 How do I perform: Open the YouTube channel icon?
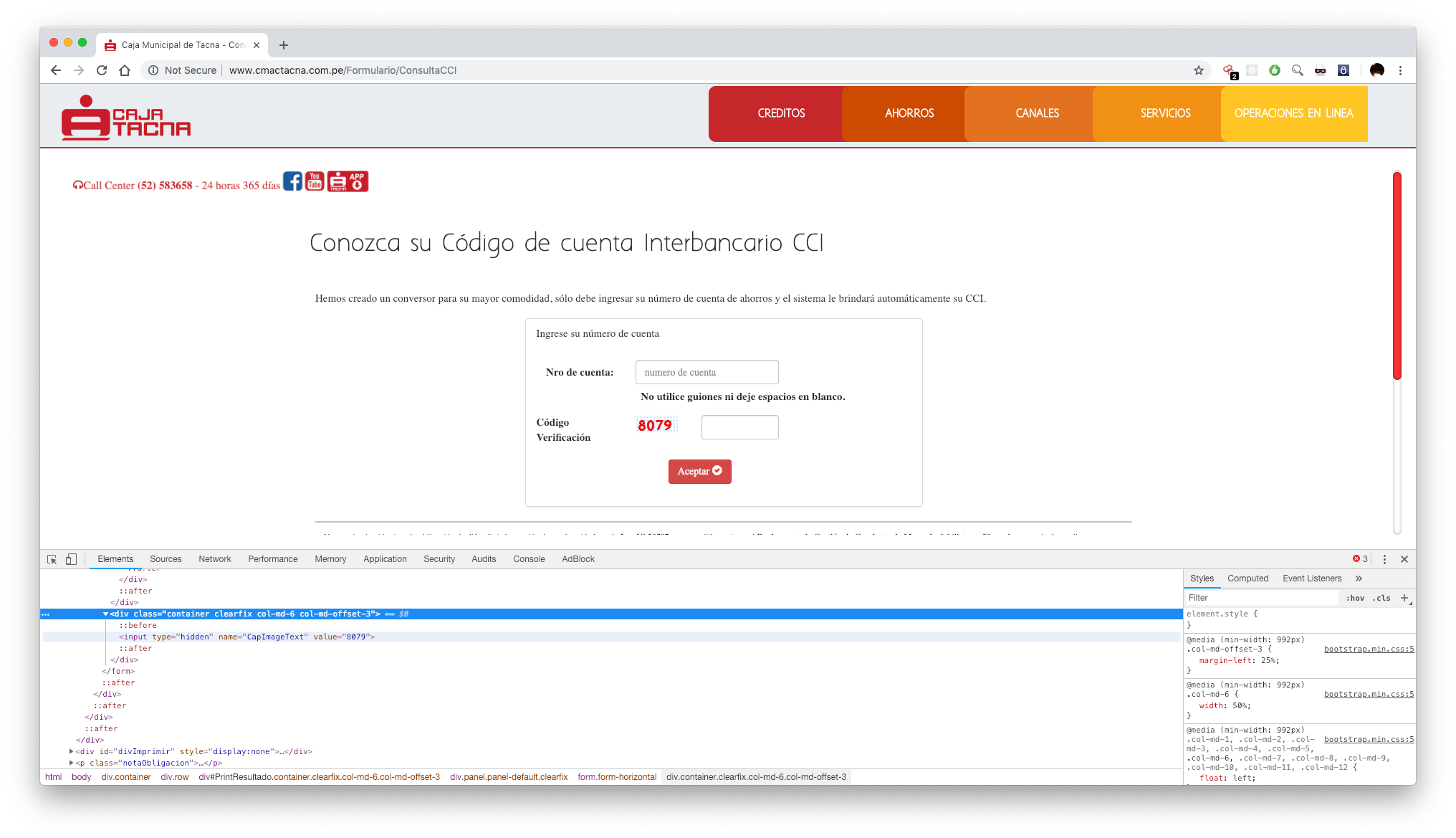pos(314,181)
